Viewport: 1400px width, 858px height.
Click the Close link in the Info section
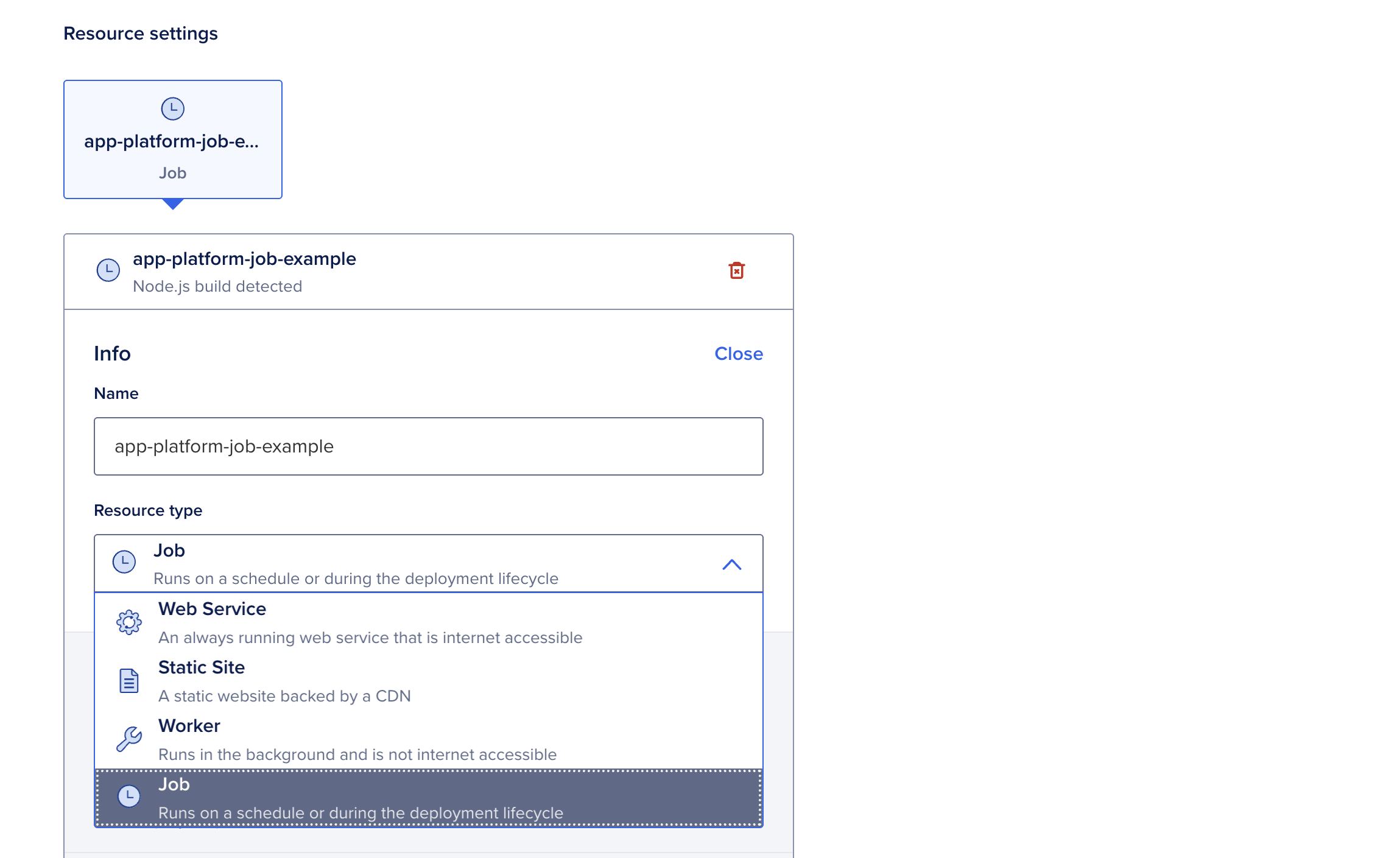[738, 353]
